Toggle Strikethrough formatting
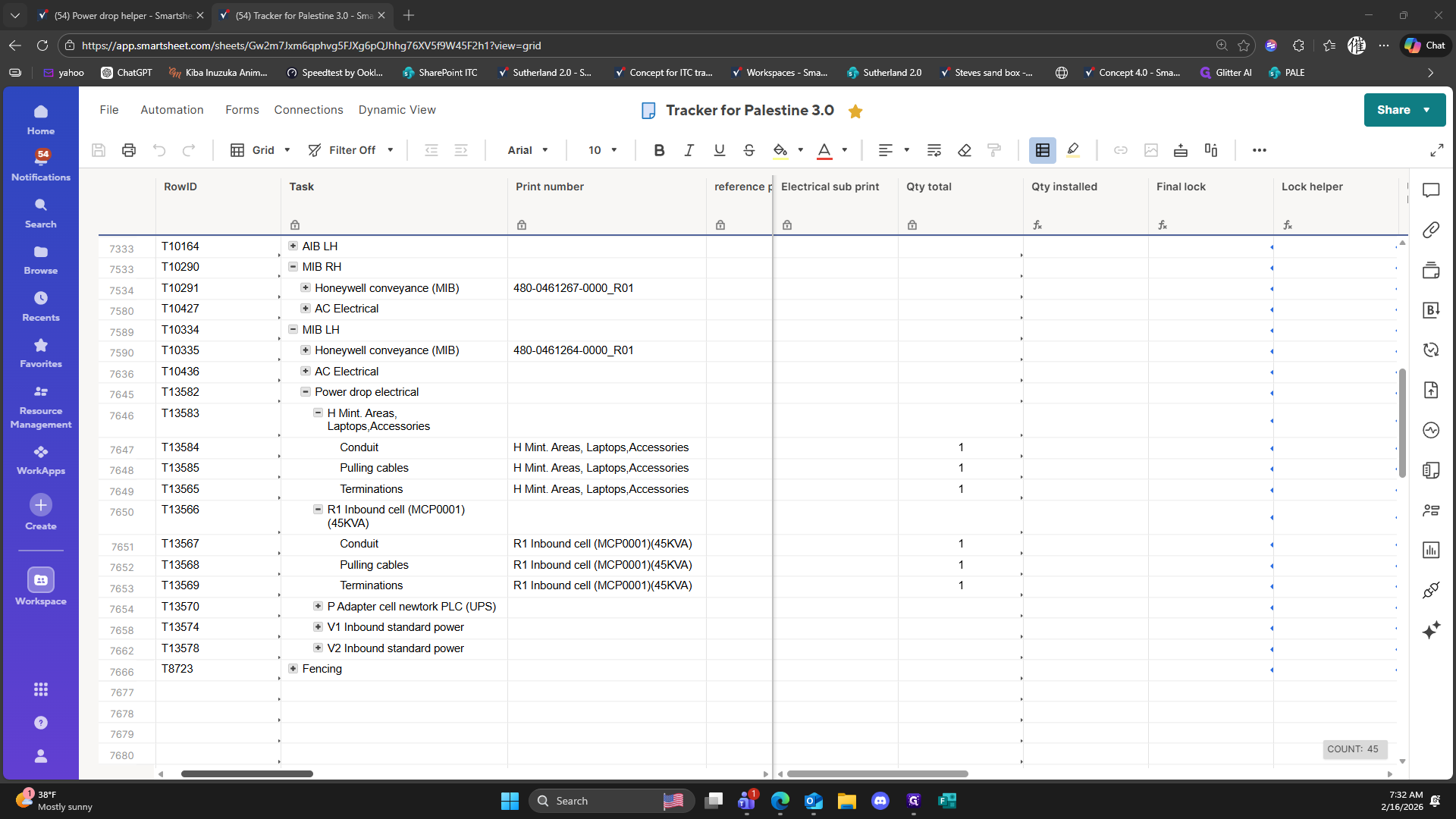This screenshot has height=819, width=1456. 748,150
